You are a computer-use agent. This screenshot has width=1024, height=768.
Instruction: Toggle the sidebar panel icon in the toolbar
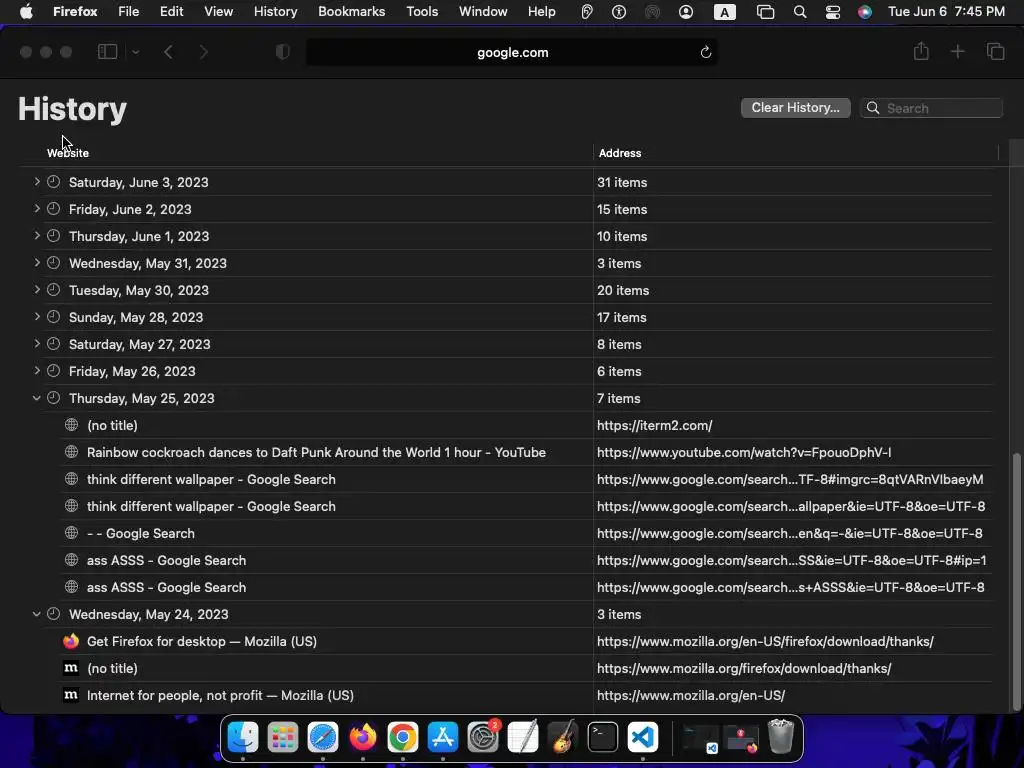click(107, 52)
